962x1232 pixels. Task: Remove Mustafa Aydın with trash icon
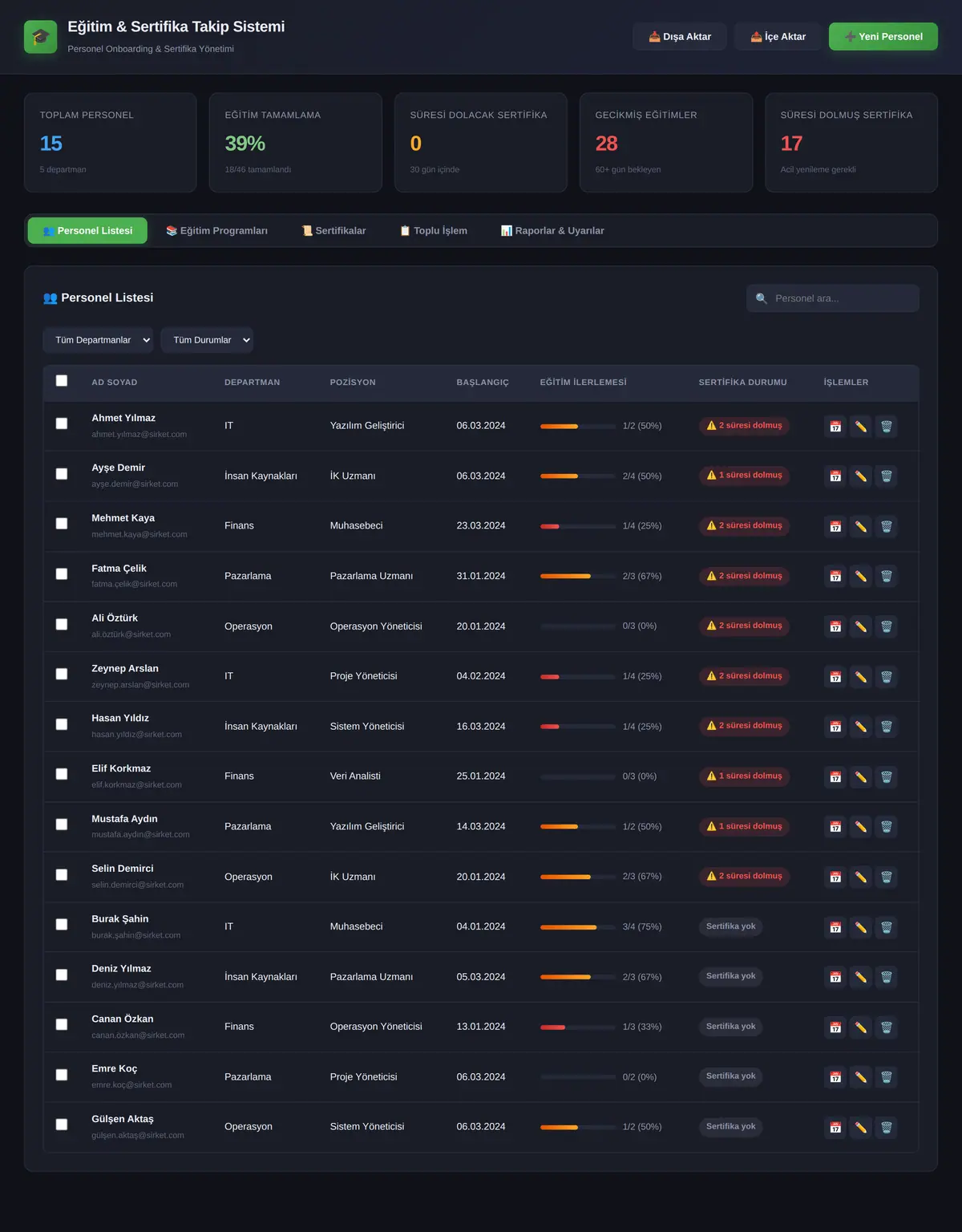coord(886,827)
